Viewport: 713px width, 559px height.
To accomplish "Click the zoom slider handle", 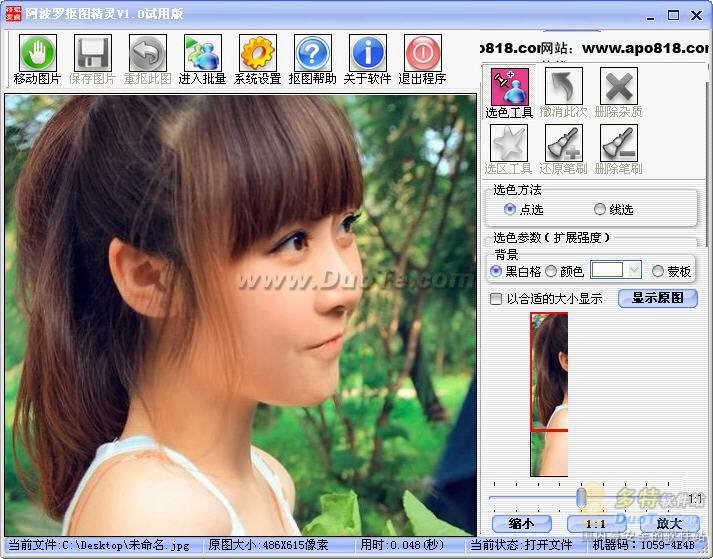I will tap(582, 498).
